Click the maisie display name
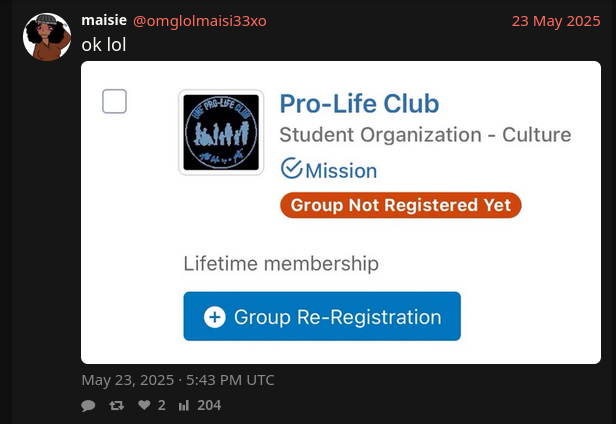616x424 pixels. click(103, 20)
